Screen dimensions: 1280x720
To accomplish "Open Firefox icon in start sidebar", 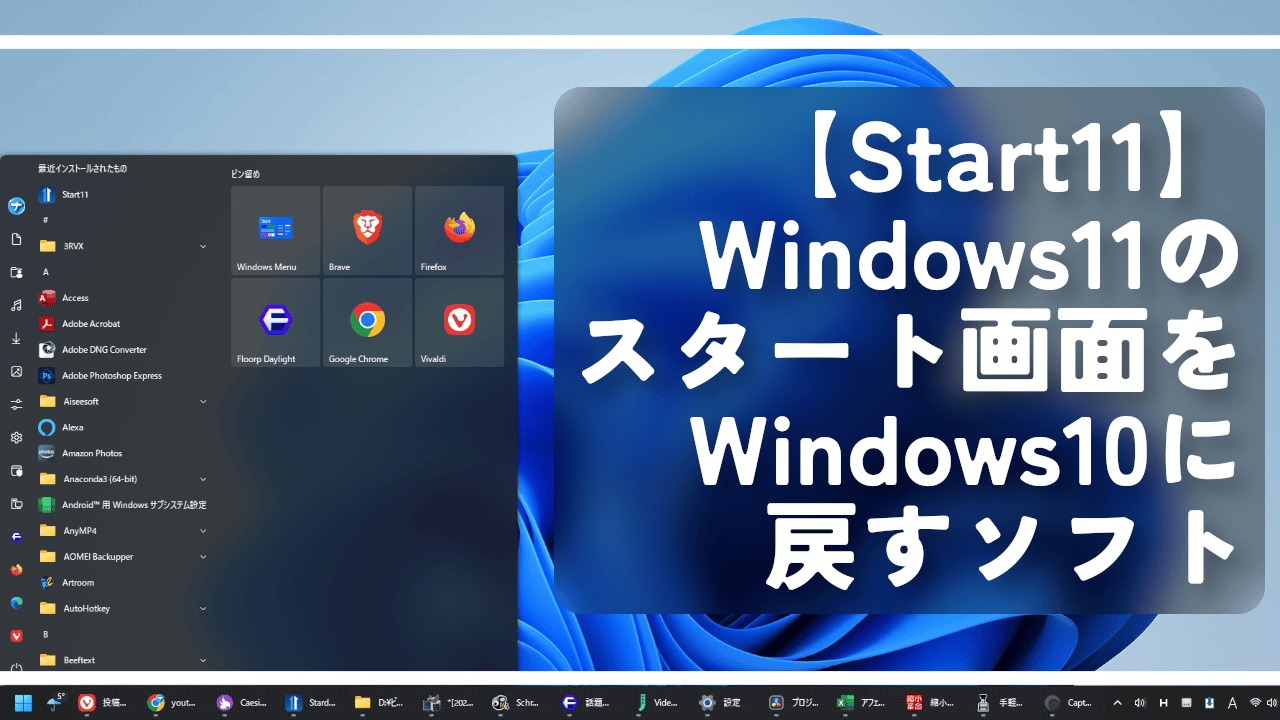I will click(x=16, y=569).
